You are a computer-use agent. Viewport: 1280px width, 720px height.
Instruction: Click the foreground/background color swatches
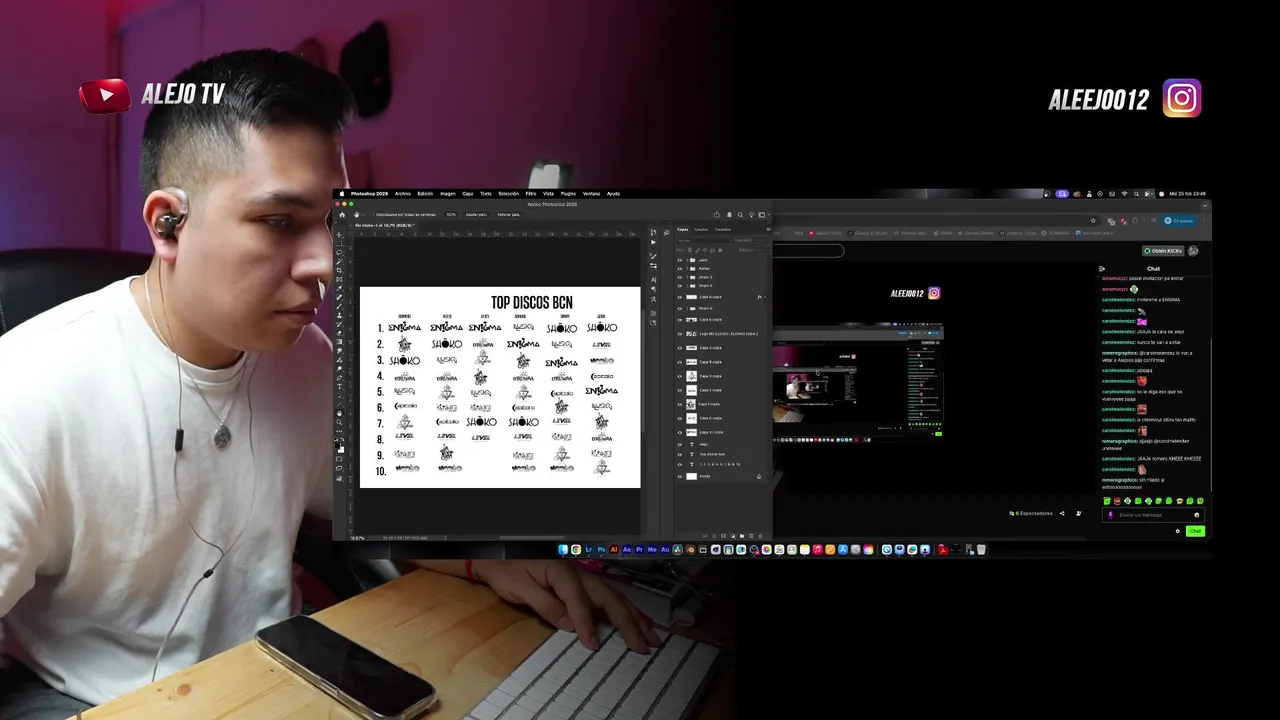[339, 448]
